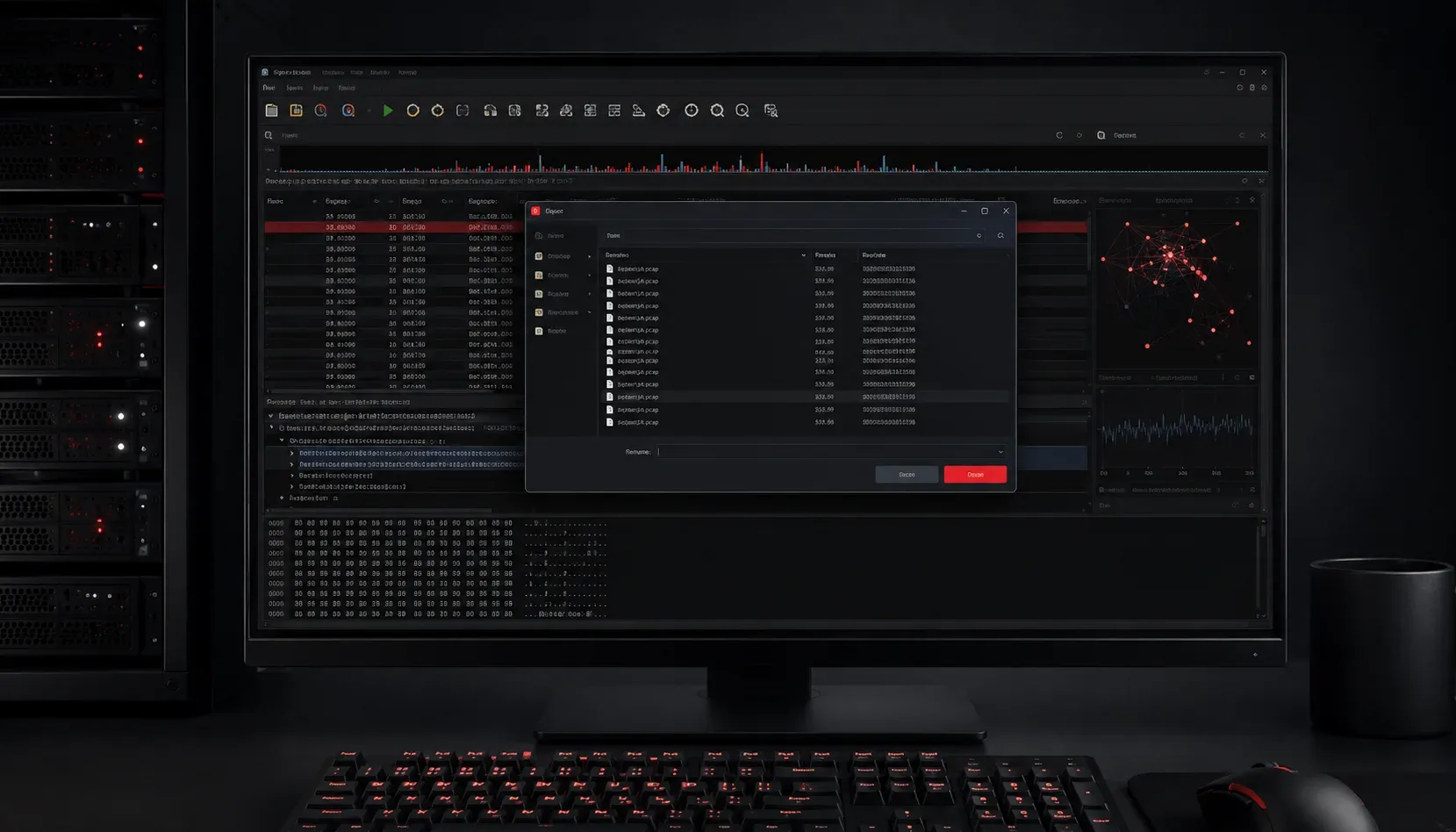Image resolution: width=1456 pixels, height=832 pixels.
Task: Click the magnifier icon left of filter field
Action: pyautogui.click(x=269, y=135)
